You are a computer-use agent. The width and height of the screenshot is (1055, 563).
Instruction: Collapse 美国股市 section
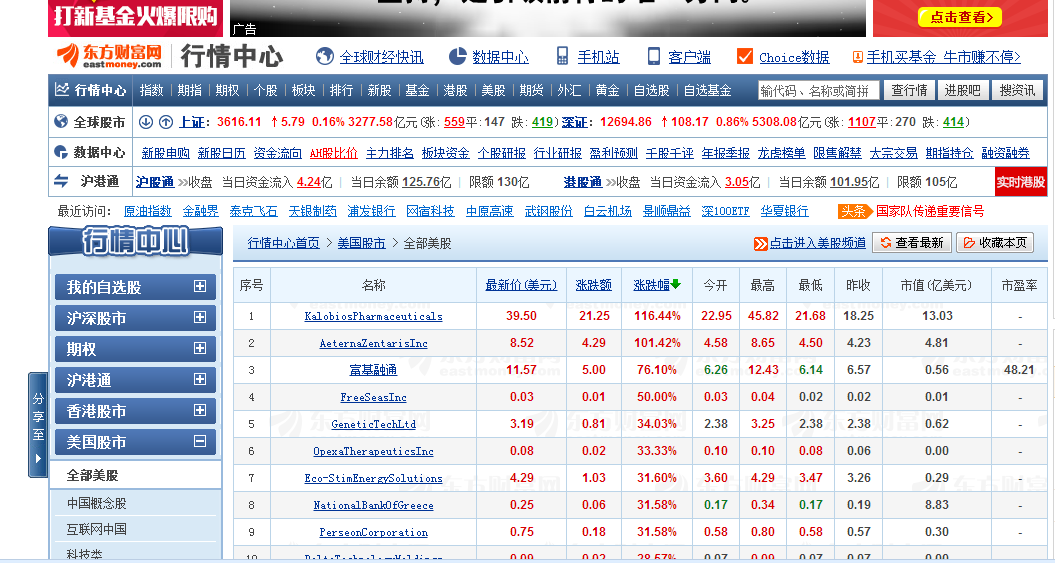click(200, 441)
